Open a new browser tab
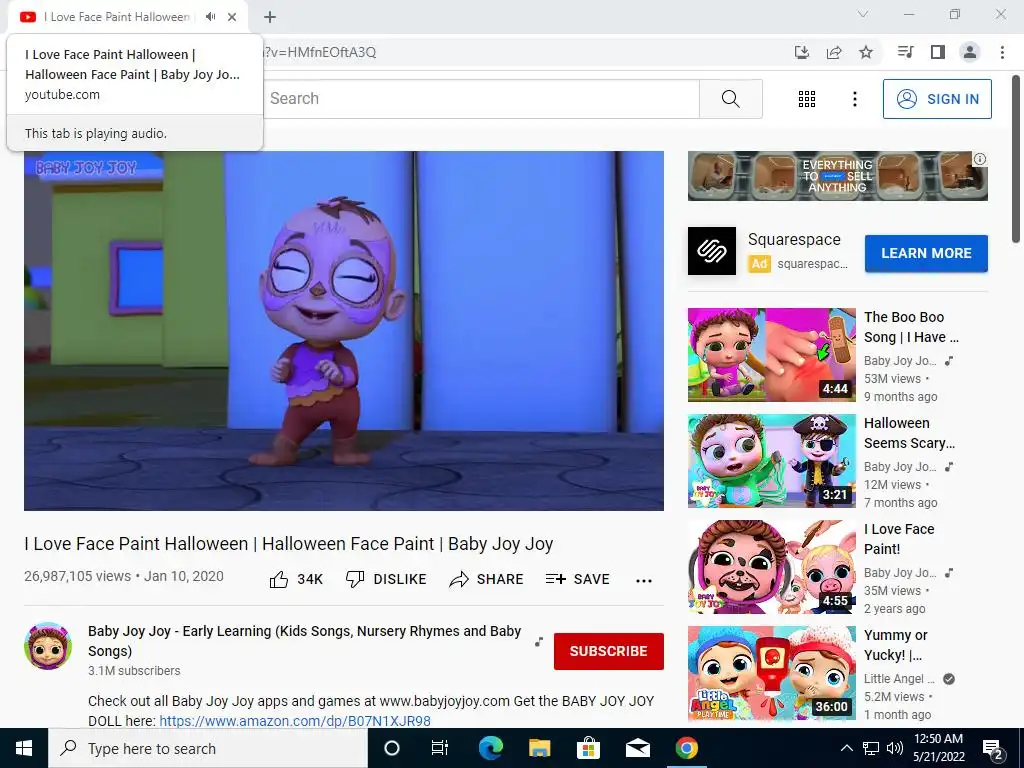 point(270,17)
